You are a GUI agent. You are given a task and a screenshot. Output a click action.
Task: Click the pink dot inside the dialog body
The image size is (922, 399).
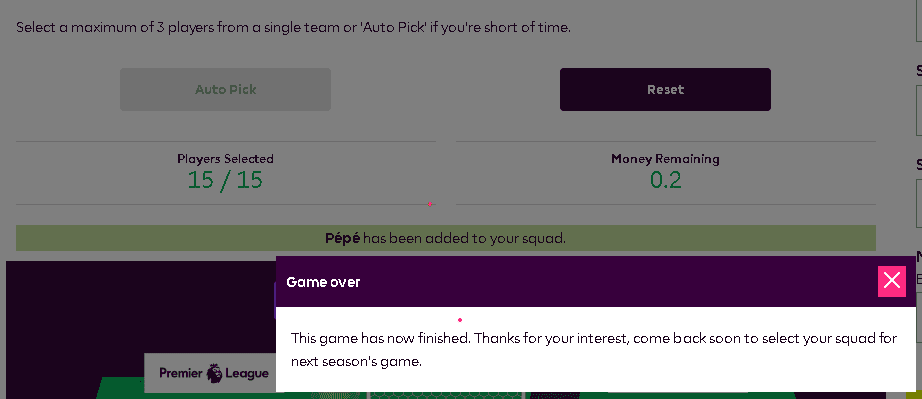460,320
